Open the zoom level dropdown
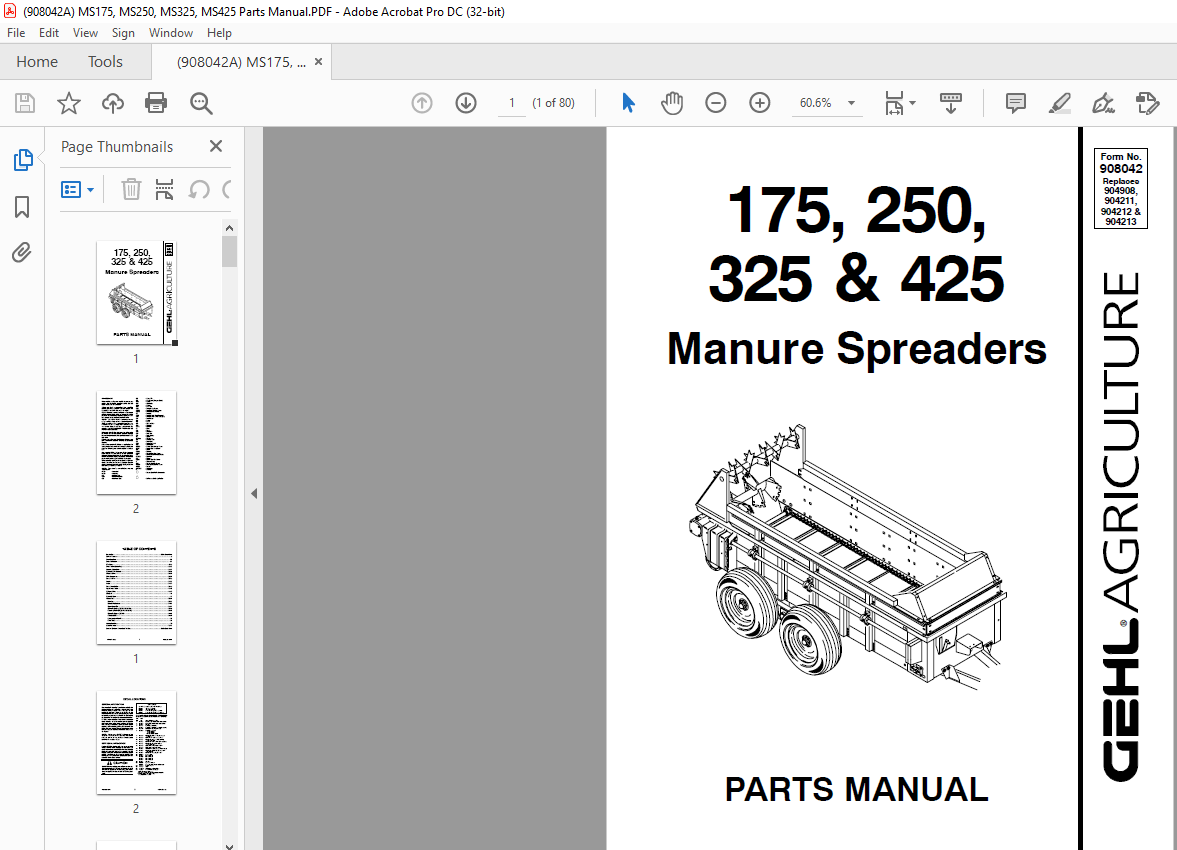Viewport: 1177px width, 850px height. (851, 103)
